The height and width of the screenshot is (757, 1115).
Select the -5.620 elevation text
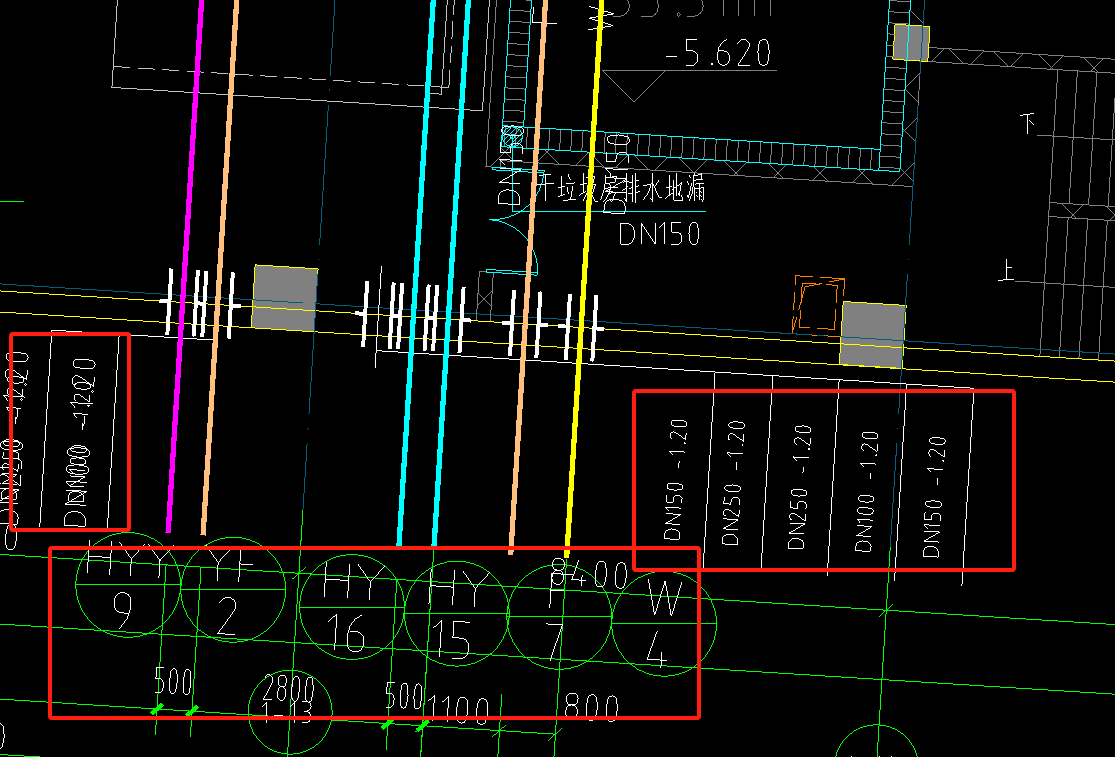pos(718,53)
